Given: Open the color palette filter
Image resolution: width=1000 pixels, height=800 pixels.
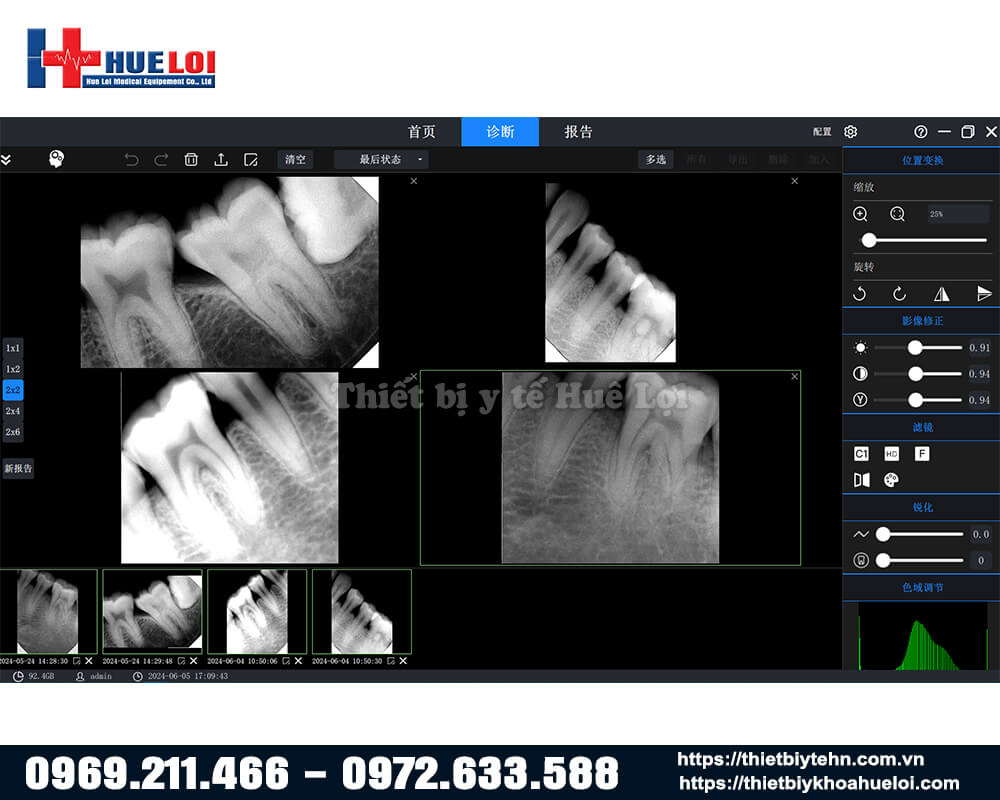Looking at the screenshot, I should (892, 480).
